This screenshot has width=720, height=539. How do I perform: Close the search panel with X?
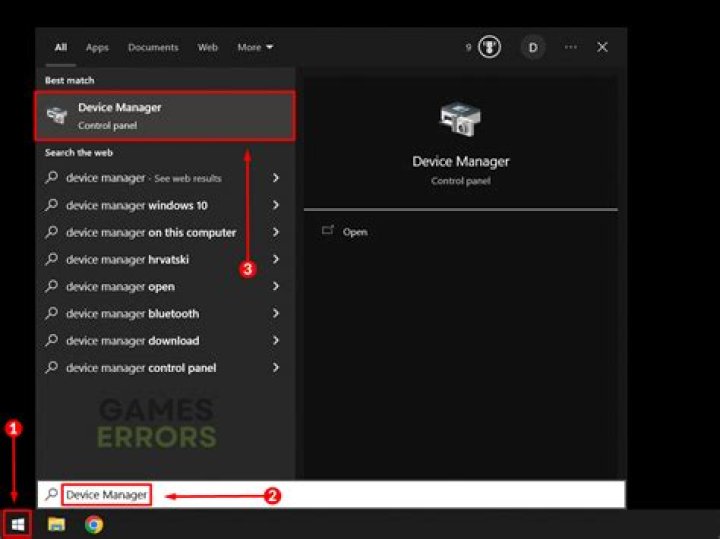pyautogui.click(x=602, y=47)
